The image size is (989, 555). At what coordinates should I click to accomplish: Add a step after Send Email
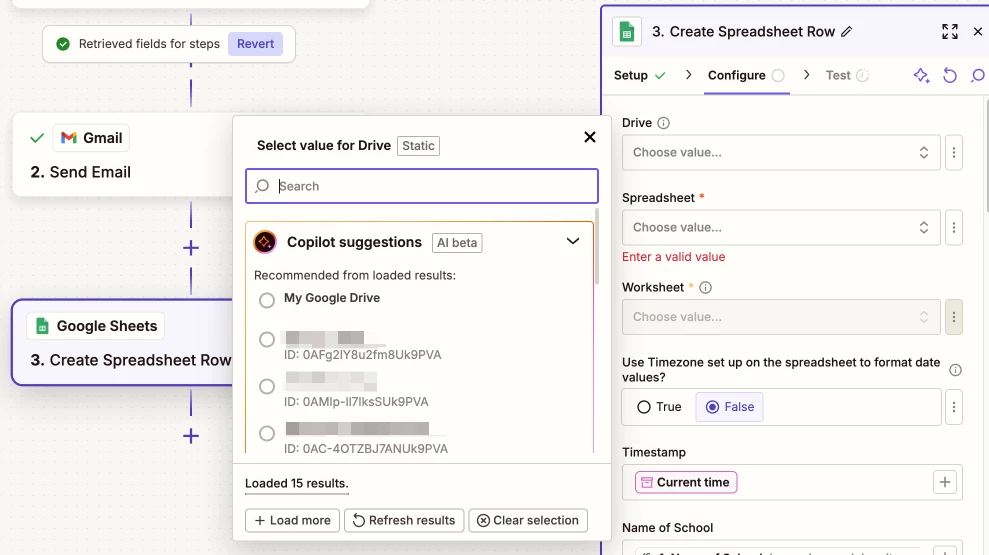coord(190,248)
